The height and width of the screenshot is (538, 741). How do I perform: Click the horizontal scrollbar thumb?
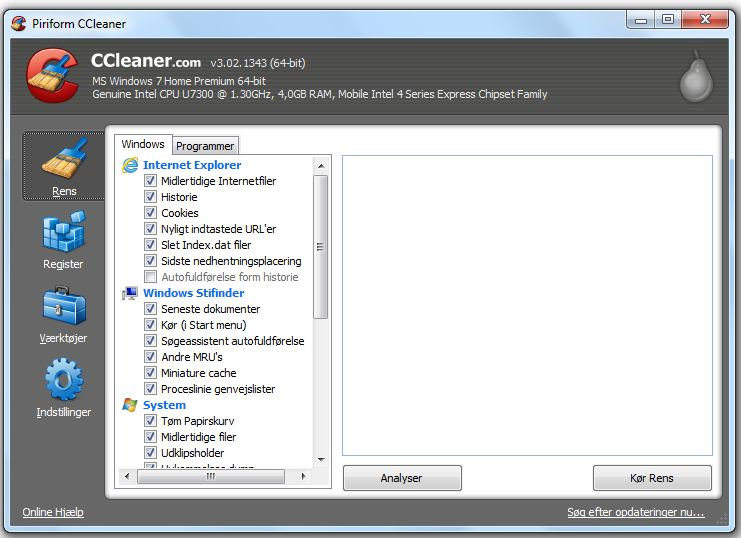coord(211,477)
